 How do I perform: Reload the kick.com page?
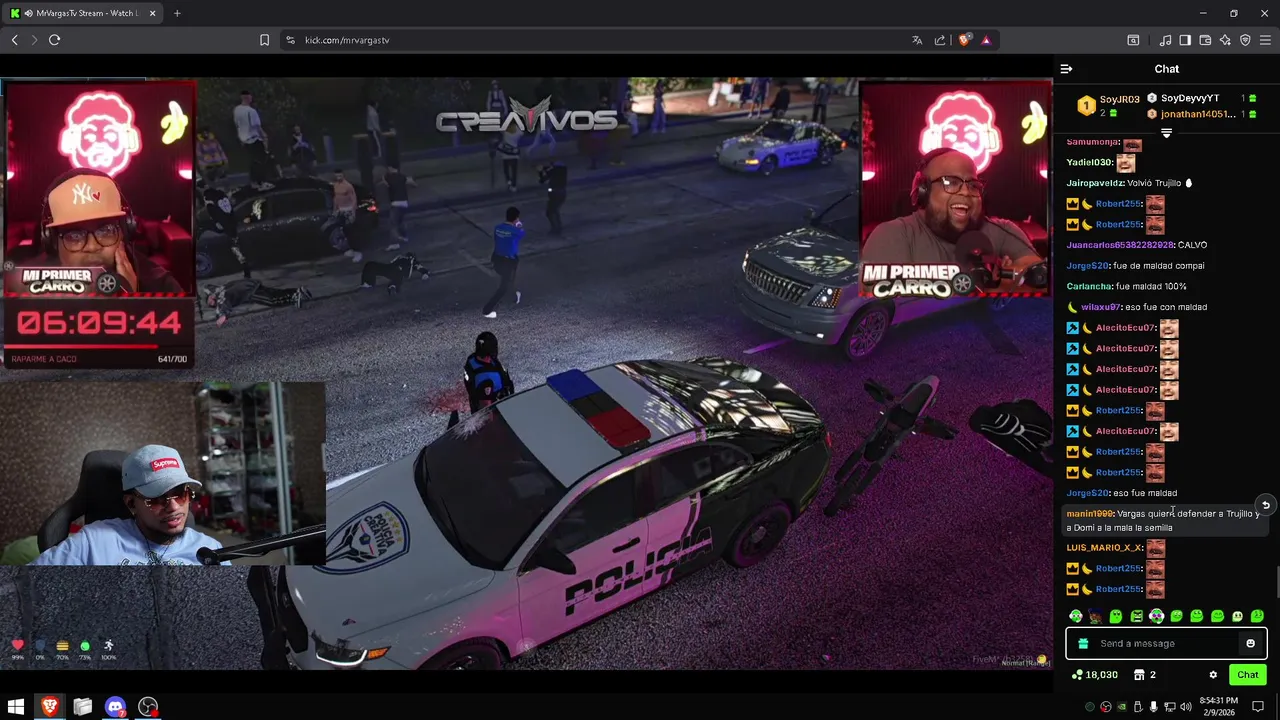[x=54, y=40]
